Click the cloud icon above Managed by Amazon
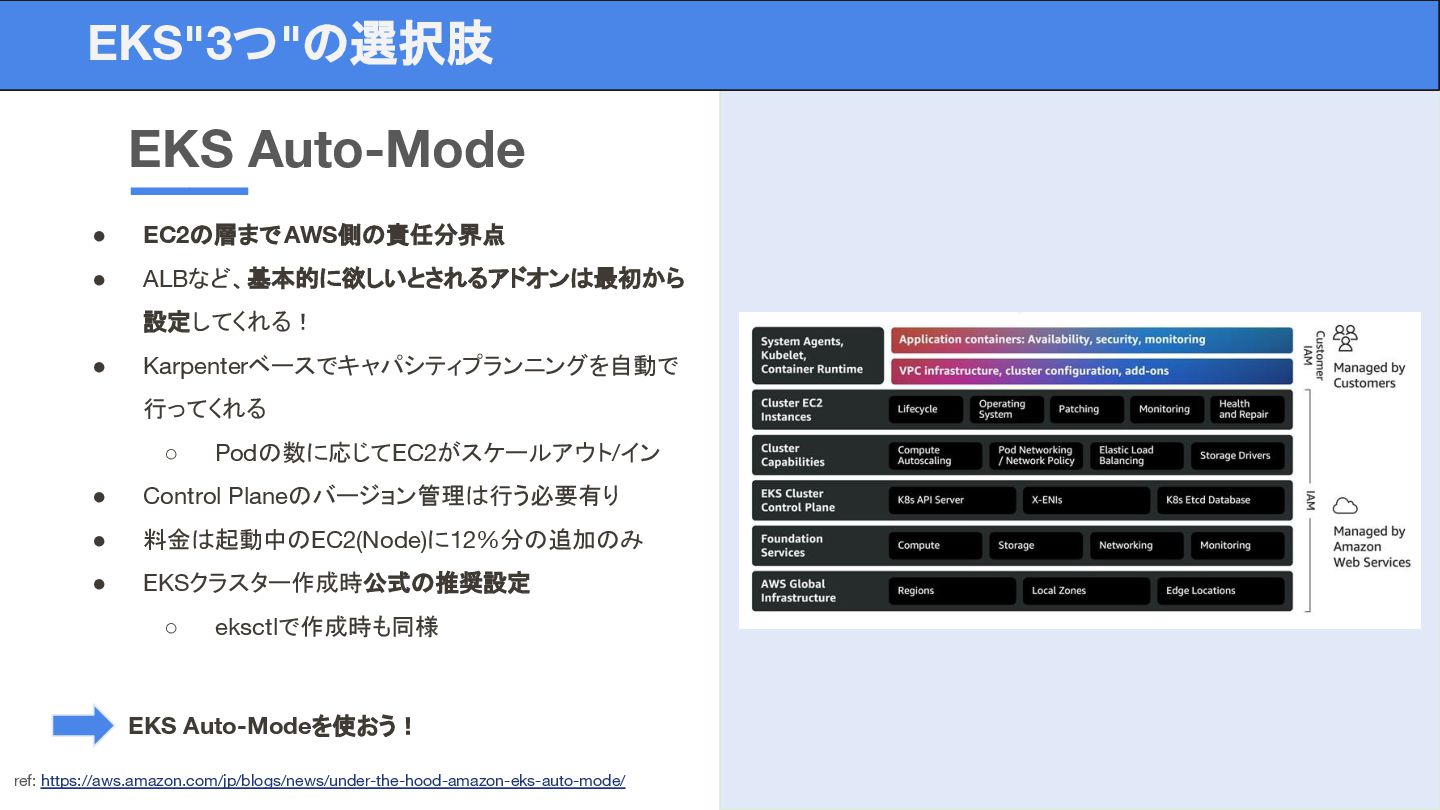Image resolution: width=1440 pixels, height=810 pixels. tap(1345, 505)
